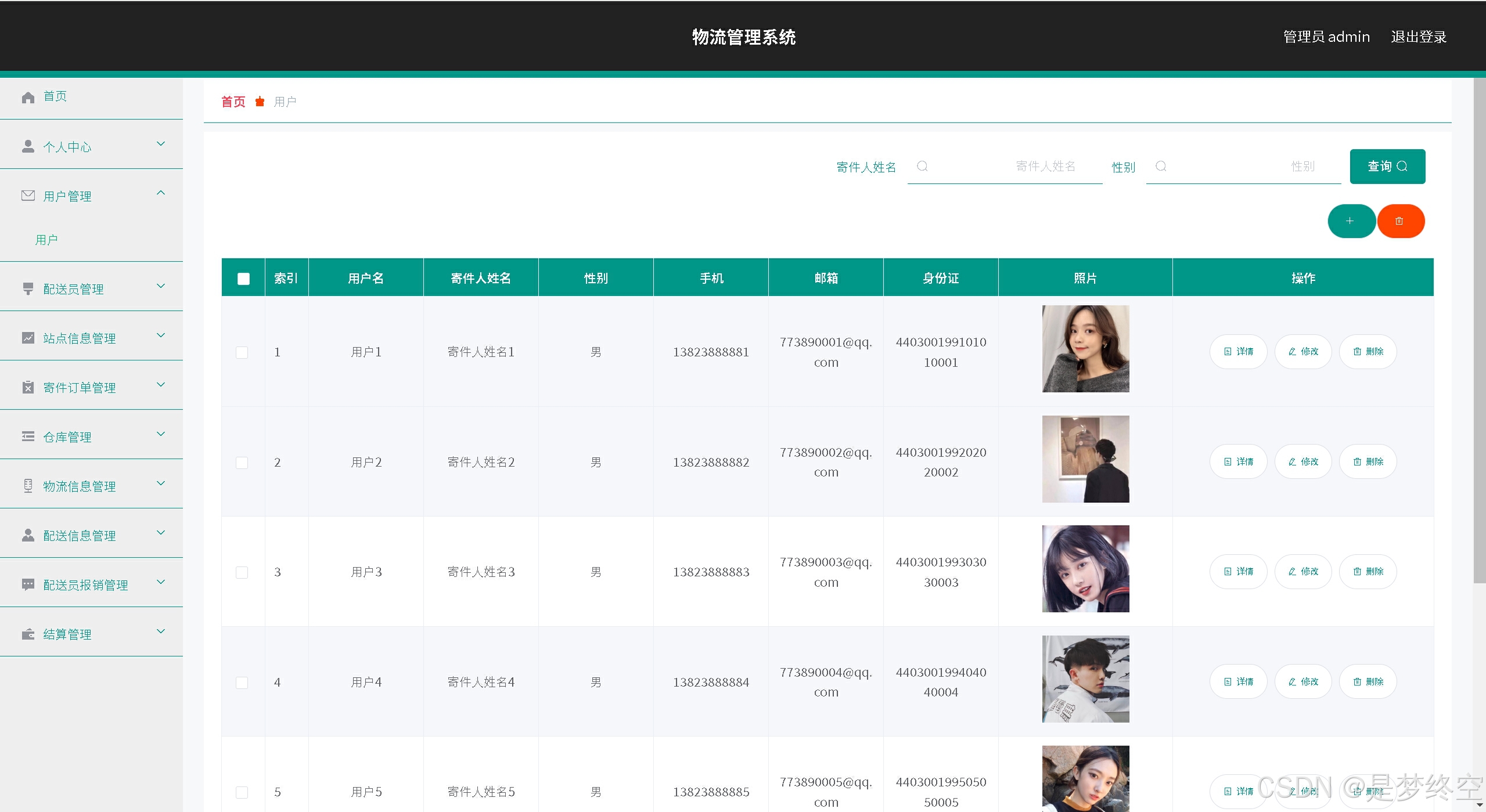This screenshot has height=812, width=1486.
Task: Click the vertical page scrollbar
Action: [1479, 331]
